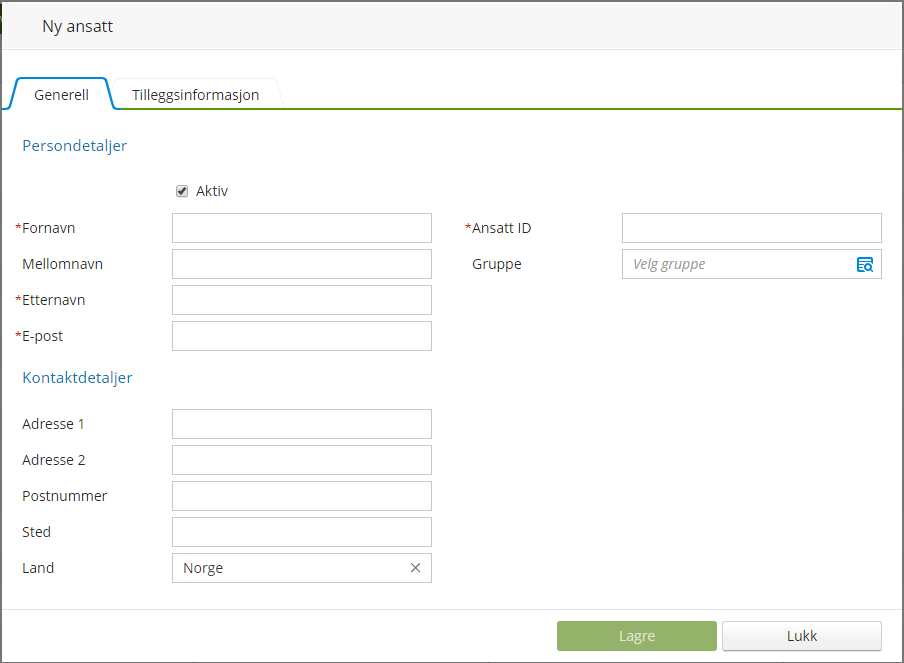Focus the Mellomnavn input field

pos(302,264)
